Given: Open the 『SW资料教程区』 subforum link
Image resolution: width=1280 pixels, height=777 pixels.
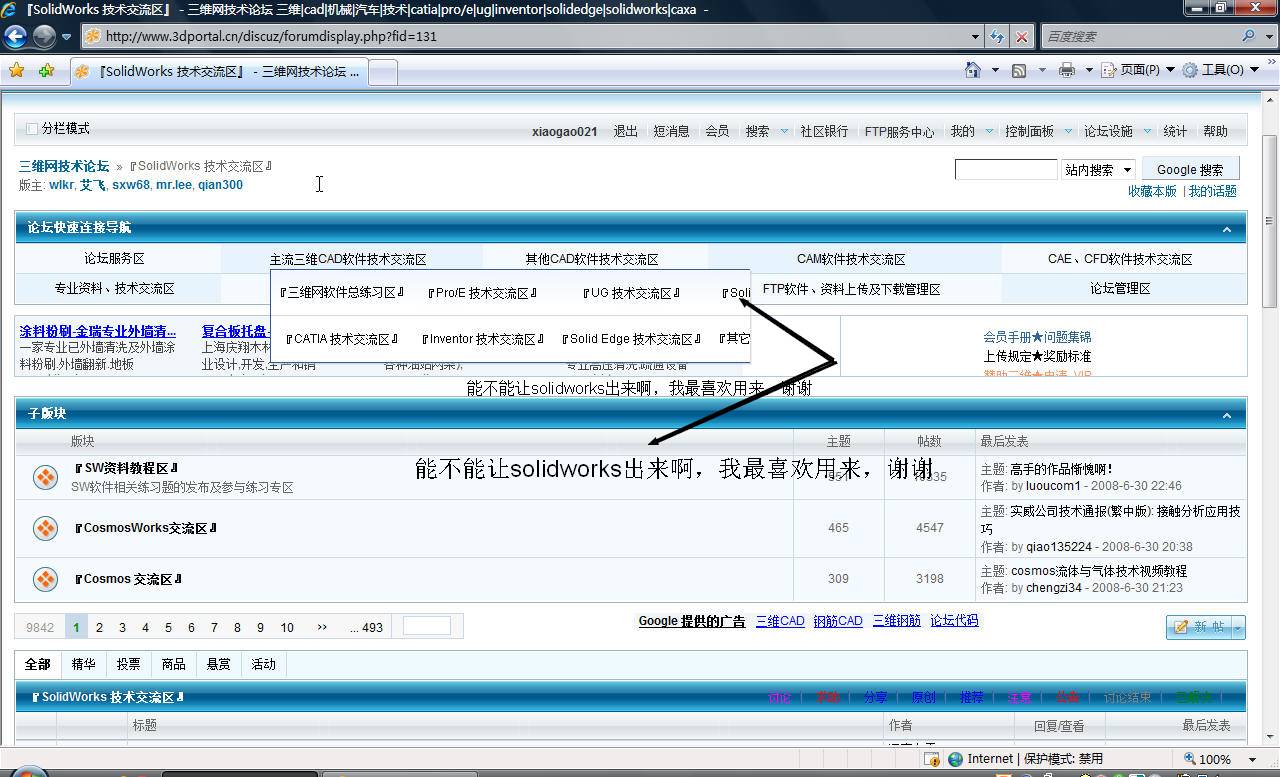Looking at the screenshot, I should (126, 468).
